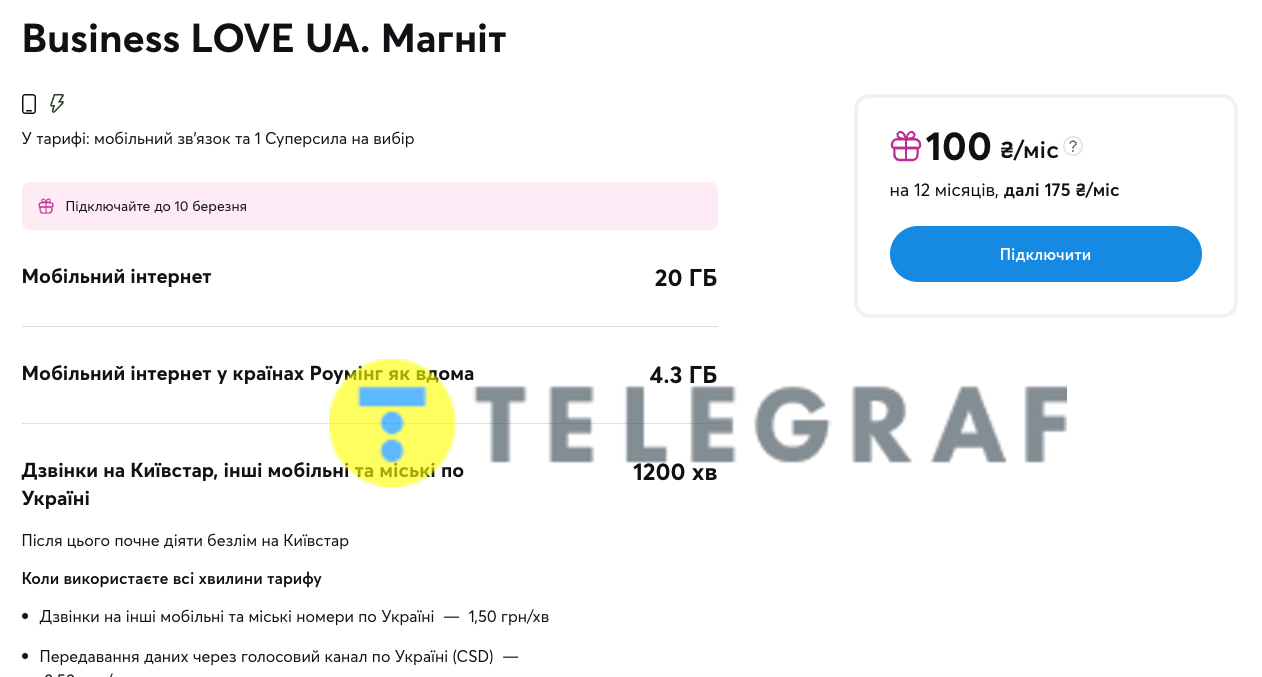The image size is (1262, 677).
Task: Click the "Business LOVE UA. Магніт" heading
Action: (x=264, y=39)
